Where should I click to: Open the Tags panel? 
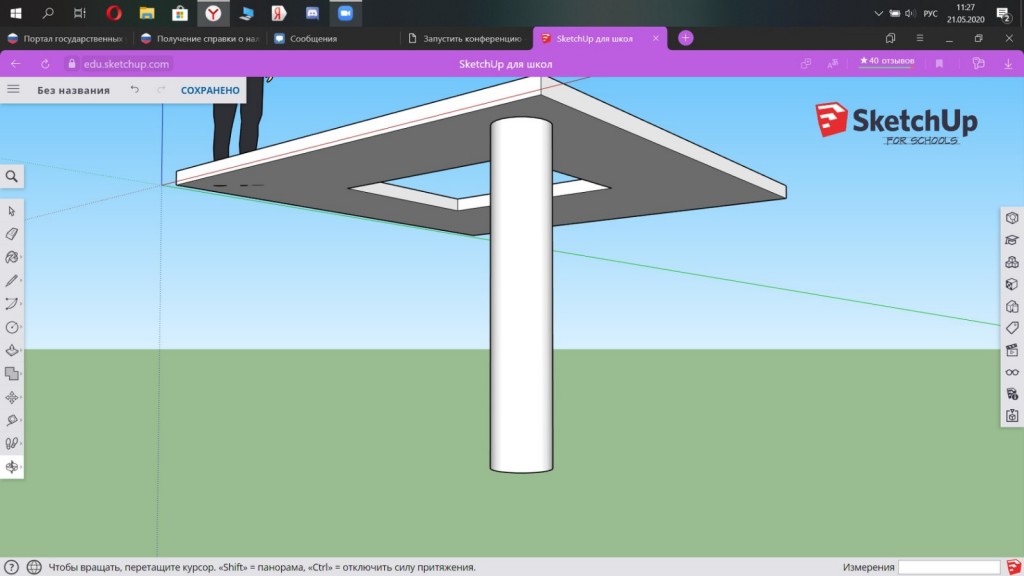1012,328
